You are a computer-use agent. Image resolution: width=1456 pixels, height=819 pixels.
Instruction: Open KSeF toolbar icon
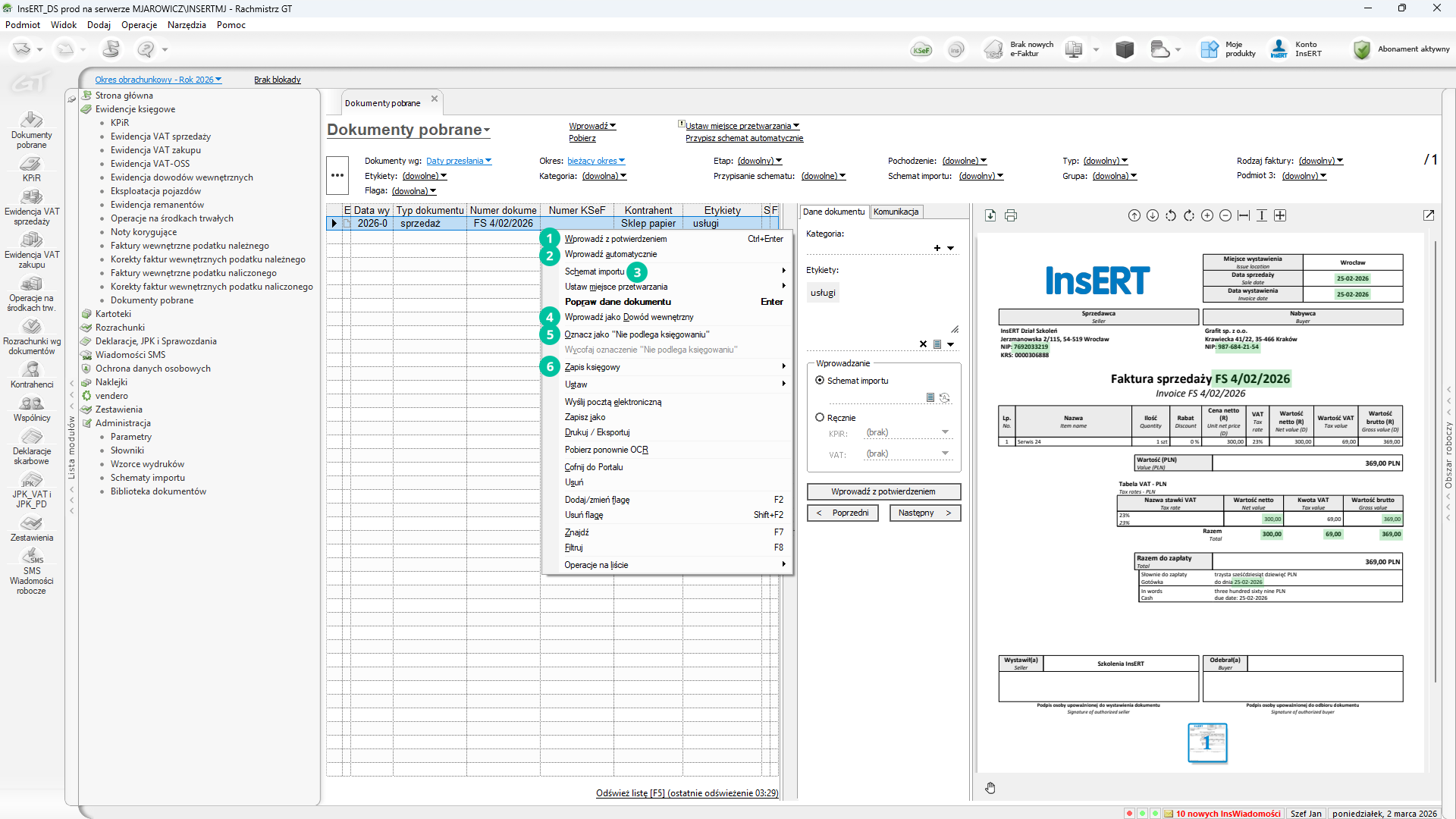[x=921, y=50]
